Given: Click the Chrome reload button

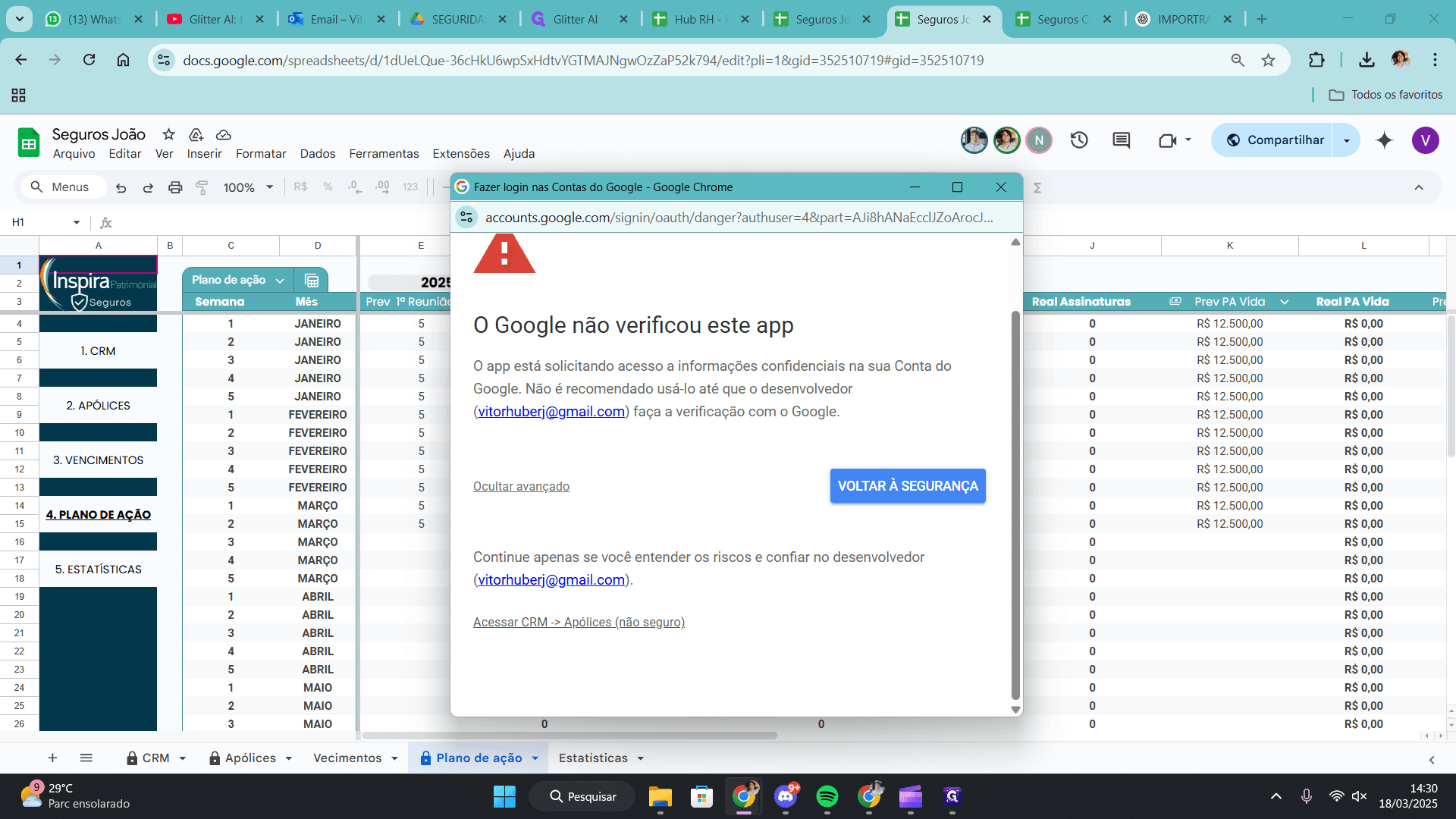Looking at the screenshot, I should pyautogui.click(x=89, y=60).
